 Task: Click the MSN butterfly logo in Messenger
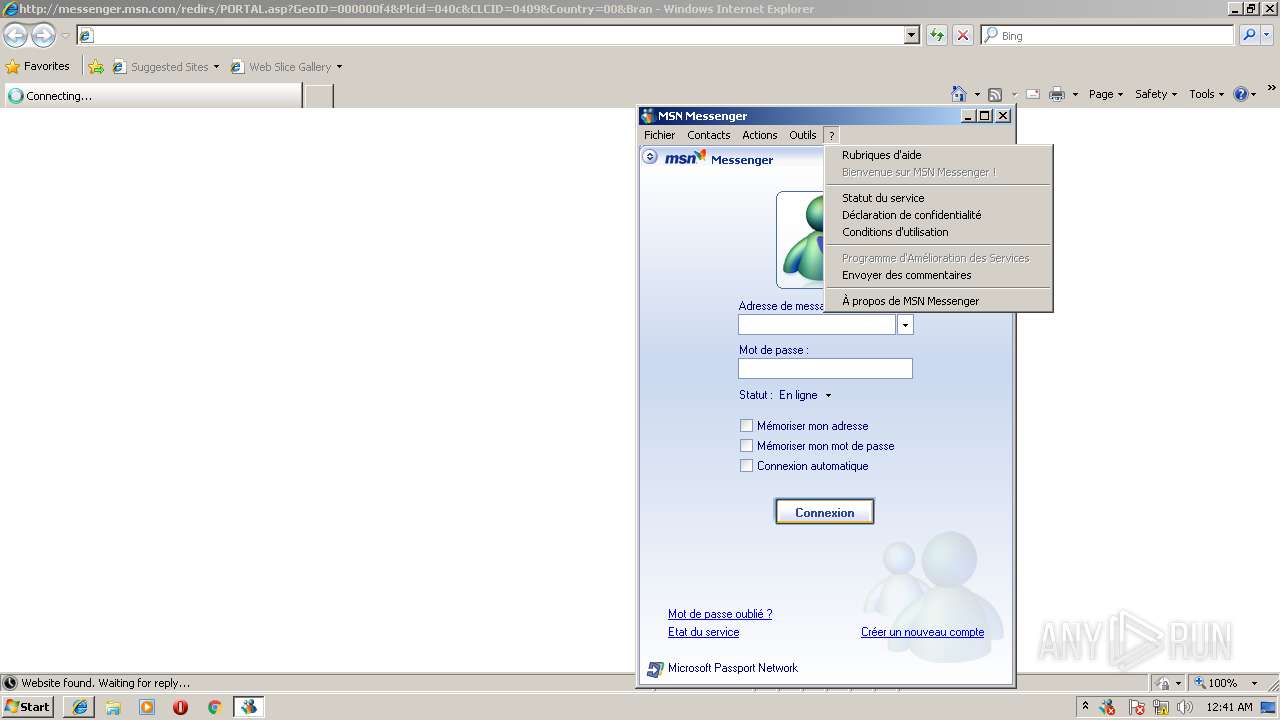pyautogui.click(x=686, y=158)
